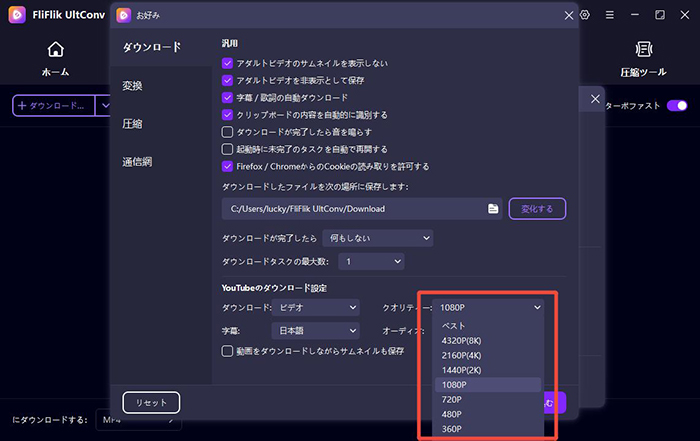
Task: Toggle subtitle/lyrics auto download checkbox
Action: click(x=227, y=97)
